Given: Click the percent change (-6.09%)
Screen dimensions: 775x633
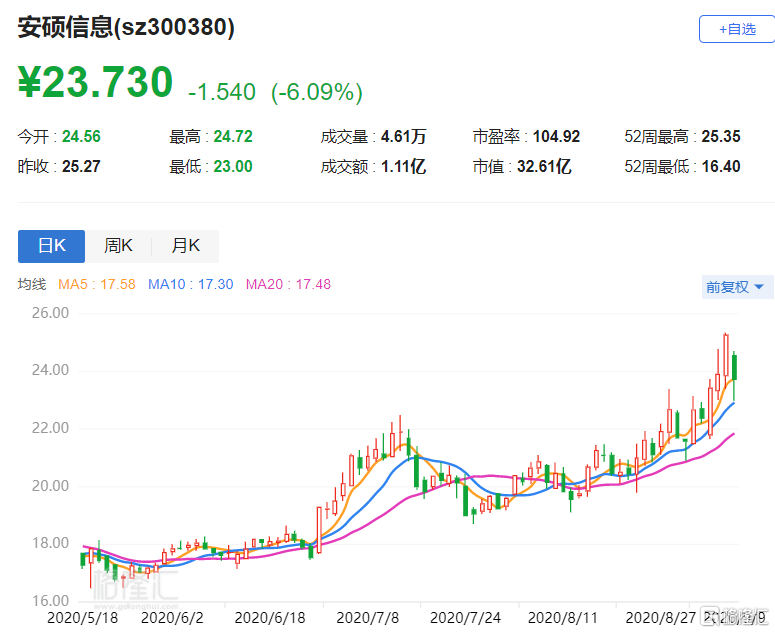Looking at the screenshot, I should click(x=317, y=92).
